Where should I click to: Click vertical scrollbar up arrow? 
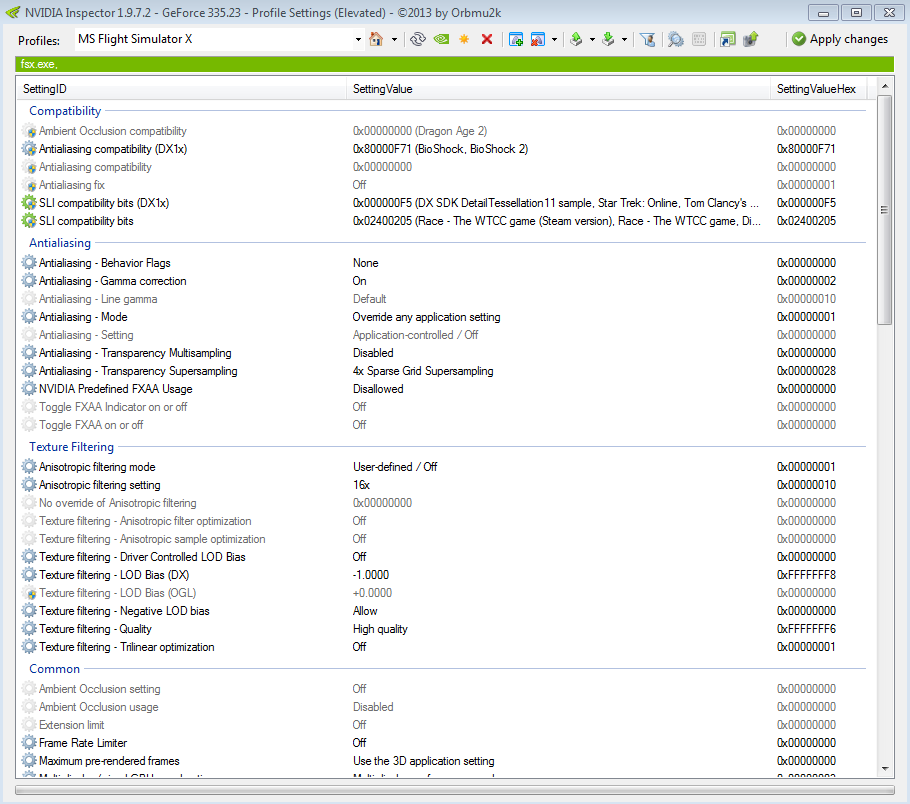pos(884,86)
